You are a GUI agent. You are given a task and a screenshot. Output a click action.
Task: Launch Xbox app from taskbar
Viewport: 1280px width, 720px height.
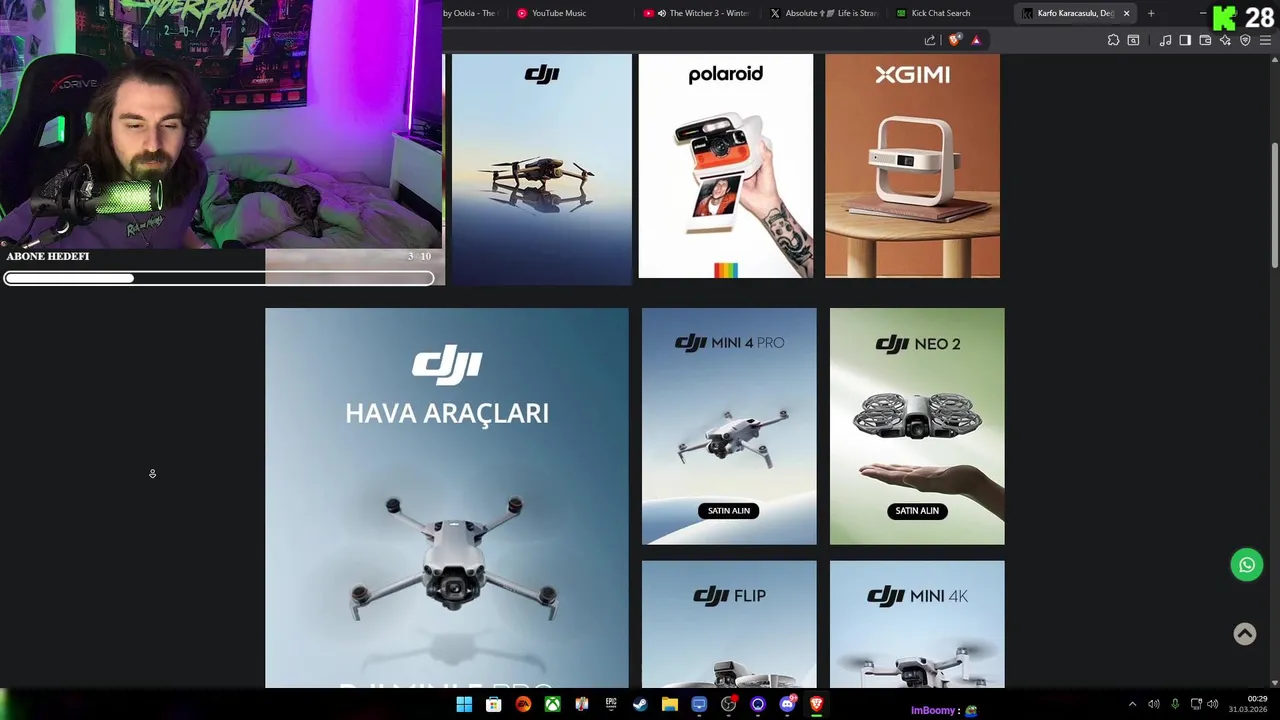coord(552,705)
